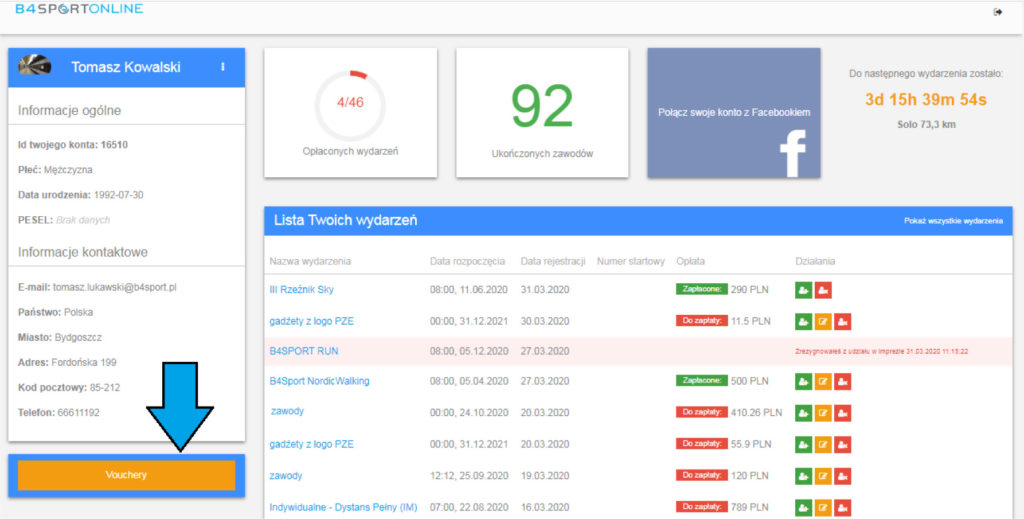Click the Telefon 66611192 line
The height and width of the screenshot is (519, 1024).
click(59, 413)
